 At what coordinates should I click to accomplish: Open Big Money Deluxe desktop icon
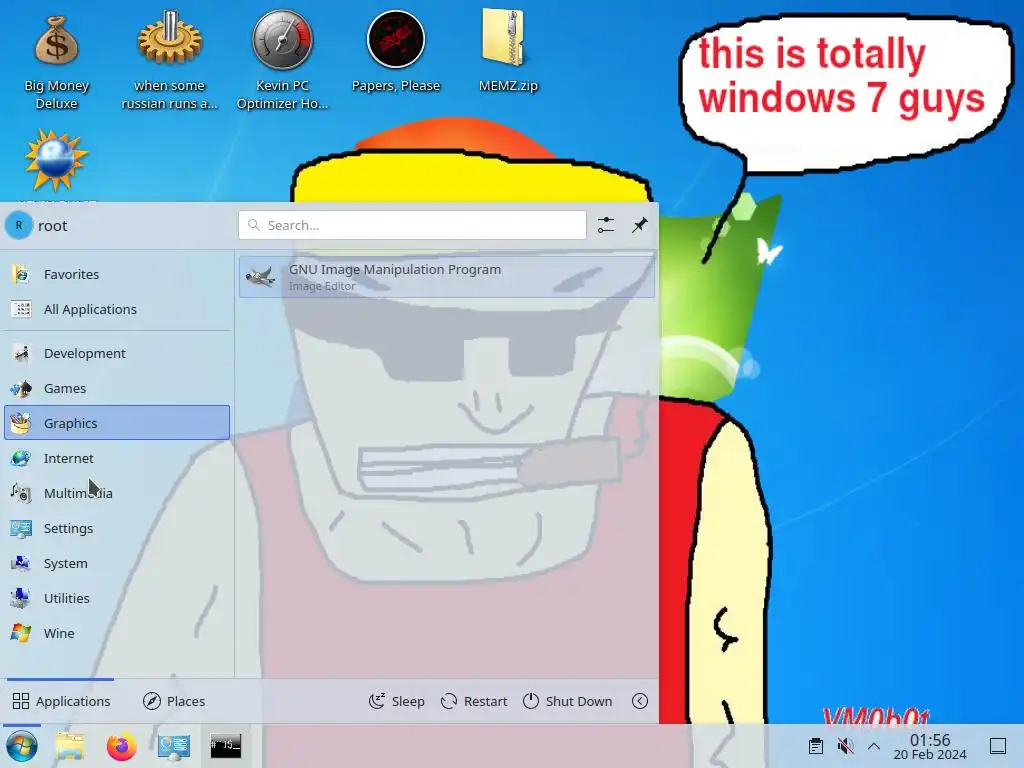click(57, 62)
